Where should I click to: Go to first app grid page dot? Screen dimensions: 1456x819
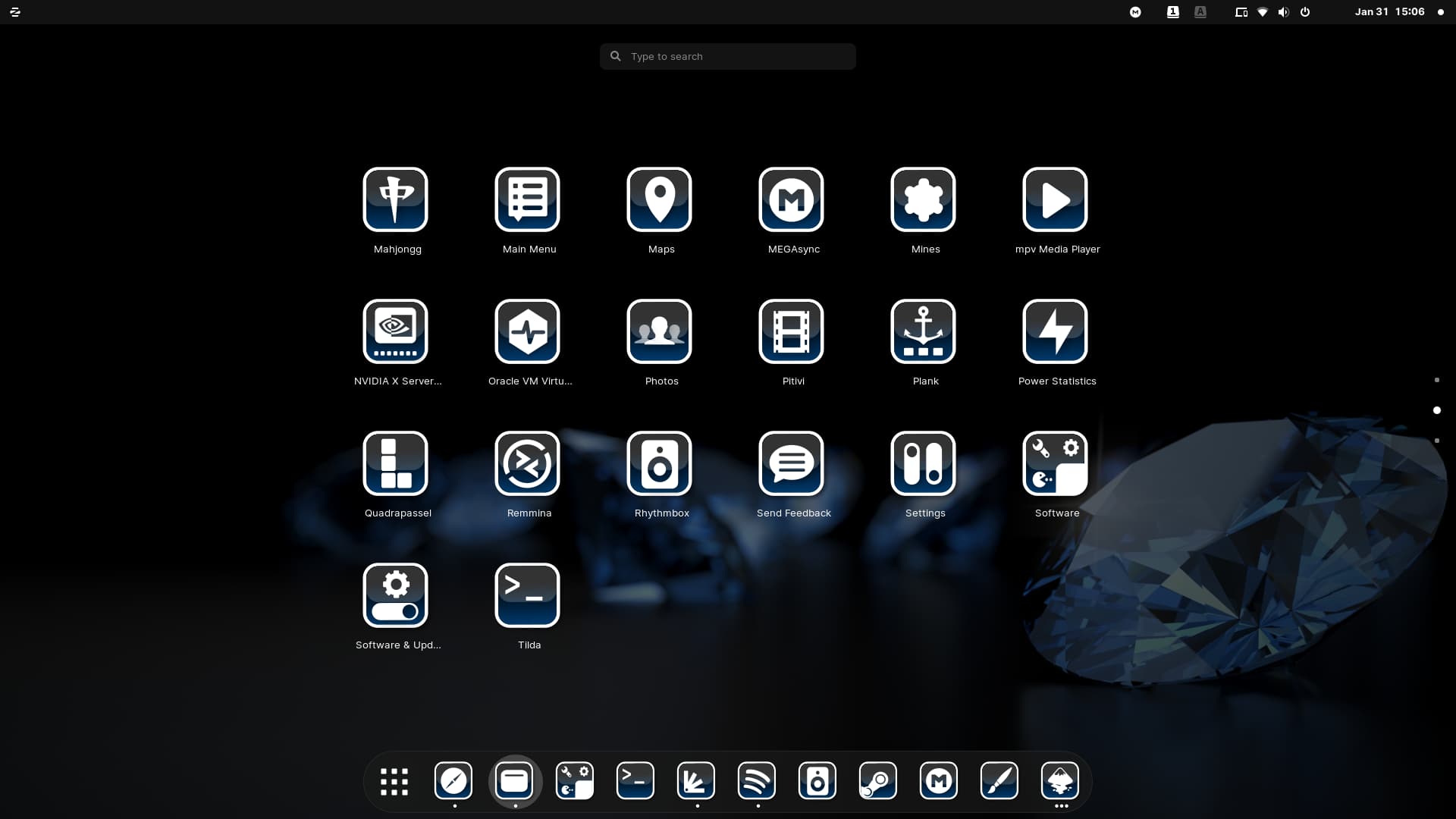point(1436,380)
